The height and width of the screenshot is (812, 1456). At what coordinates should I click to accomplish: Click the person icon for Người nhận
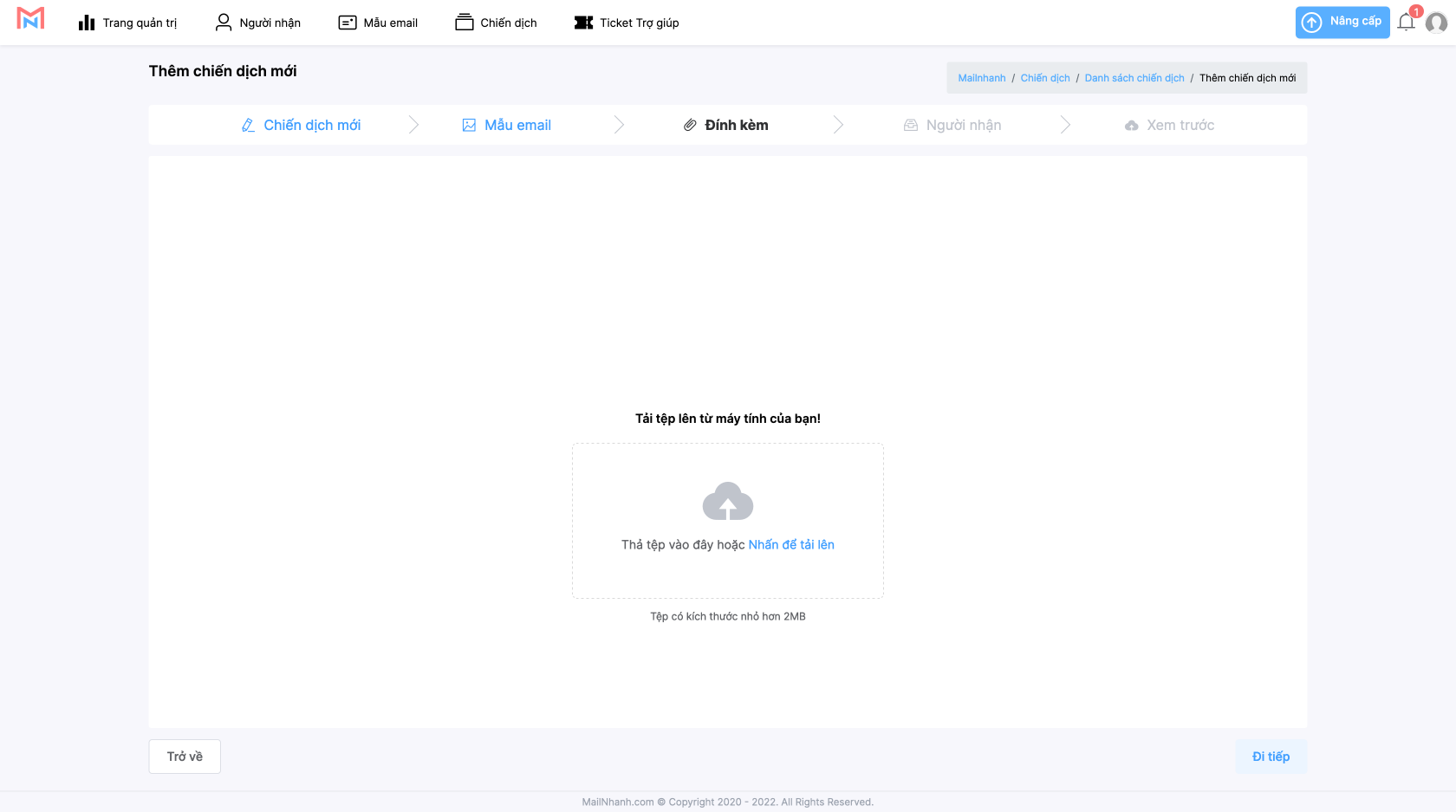click(x=224, y=23)
